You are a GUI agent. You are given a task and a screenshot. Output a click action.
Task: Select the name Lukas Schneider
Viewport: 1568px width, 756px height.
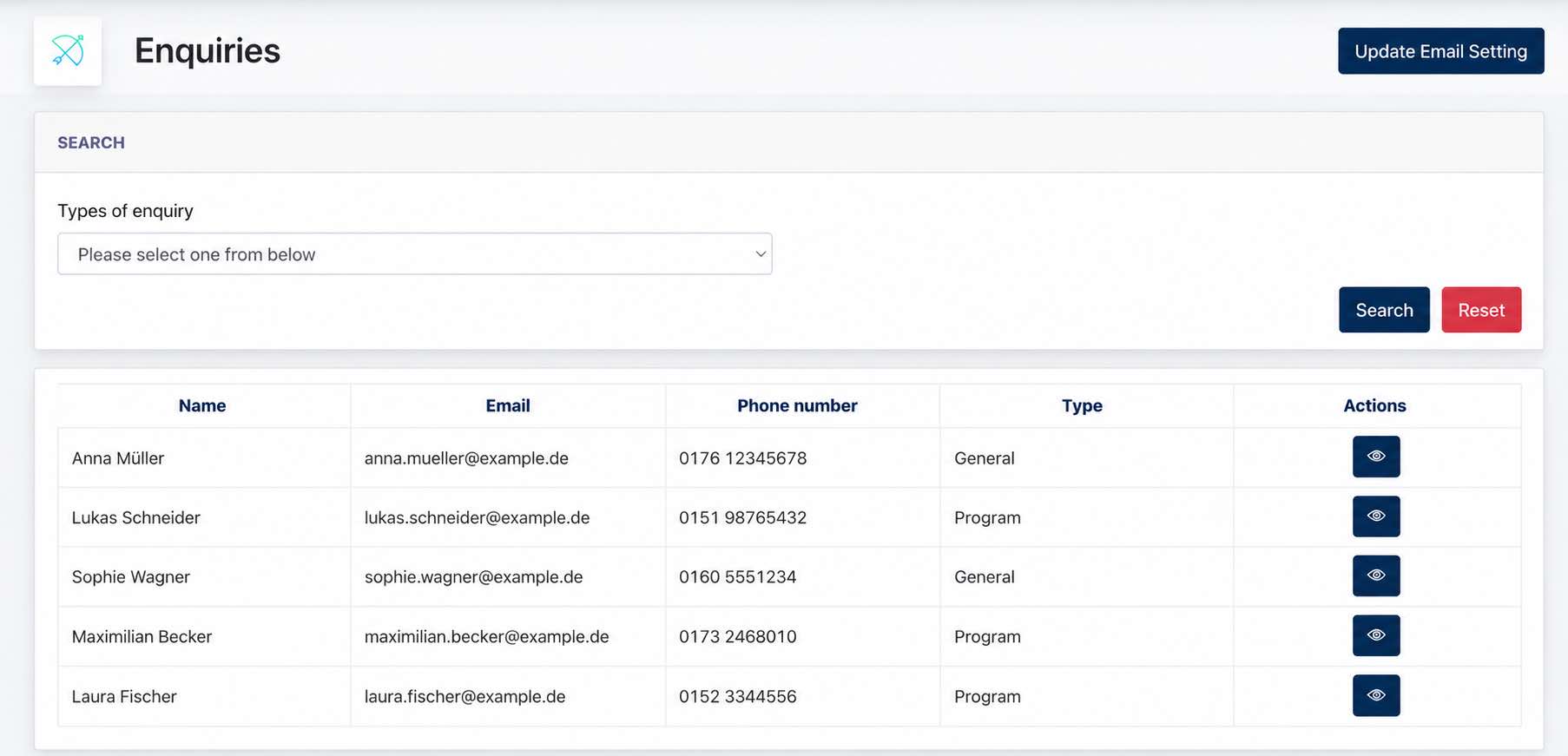tap(136, 517)
